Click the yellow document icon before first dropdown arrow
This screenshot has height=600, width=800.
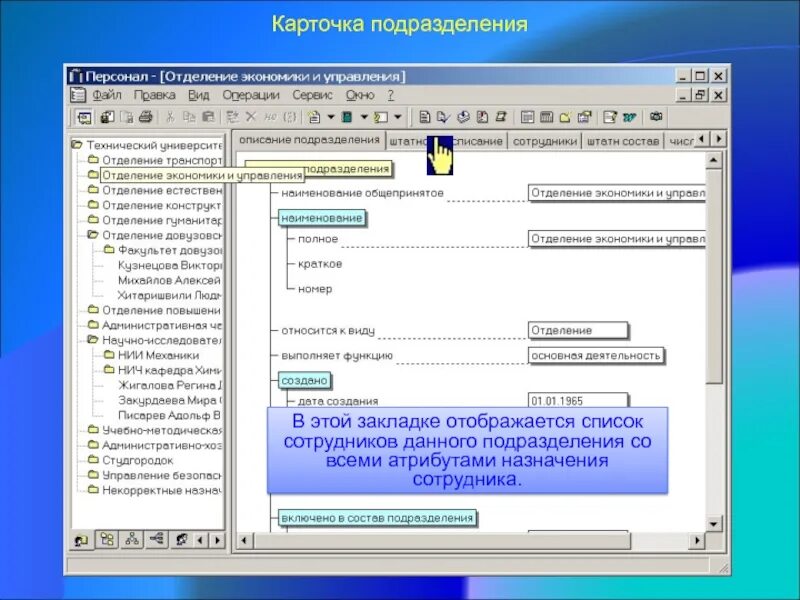(314, 117)
